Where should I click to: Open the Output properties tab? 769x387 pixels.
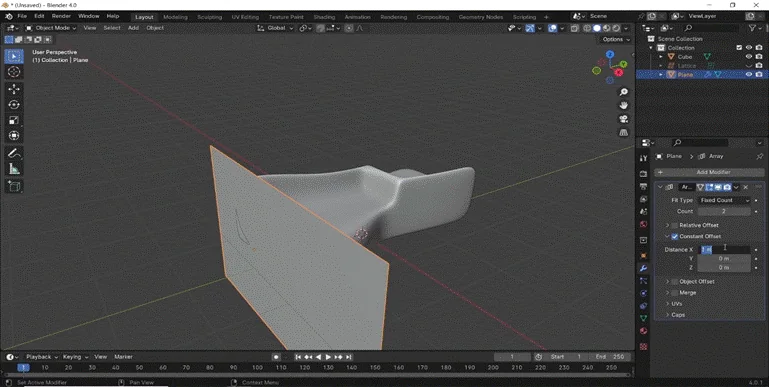[x=643, y=186]
